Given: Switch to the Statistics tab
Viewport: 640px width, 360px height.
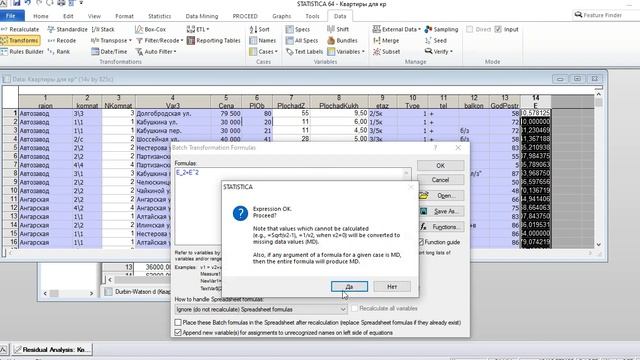Looking at the screenshot, I should (160, 16).
